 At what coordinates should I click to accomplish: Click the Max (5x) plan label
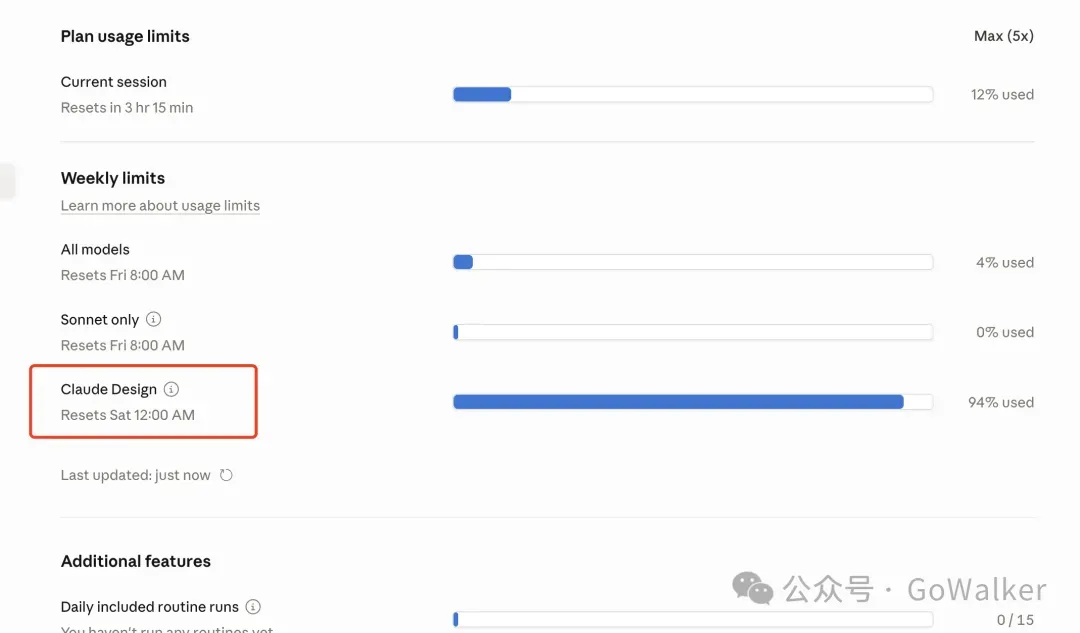tap(1003, 36)
